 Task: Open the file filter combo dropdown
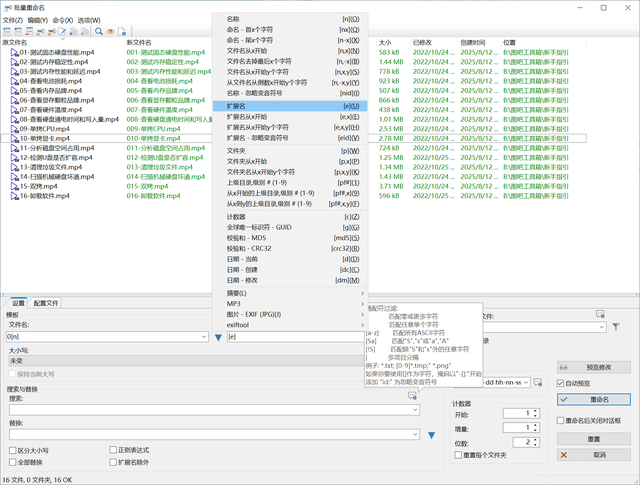pyautogui.click(x=602, y=327)
